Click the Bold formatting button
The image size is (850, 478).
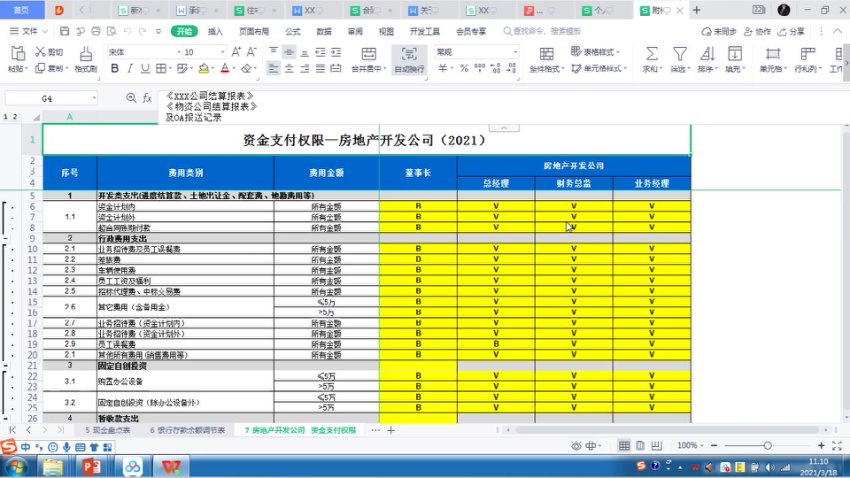[x=115, y=69]
